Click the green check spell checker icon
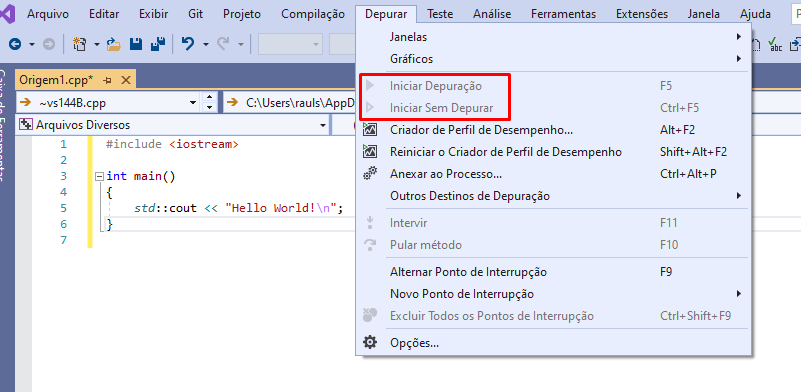The height and width of the screenshot is (392, 801). [776, 44]
